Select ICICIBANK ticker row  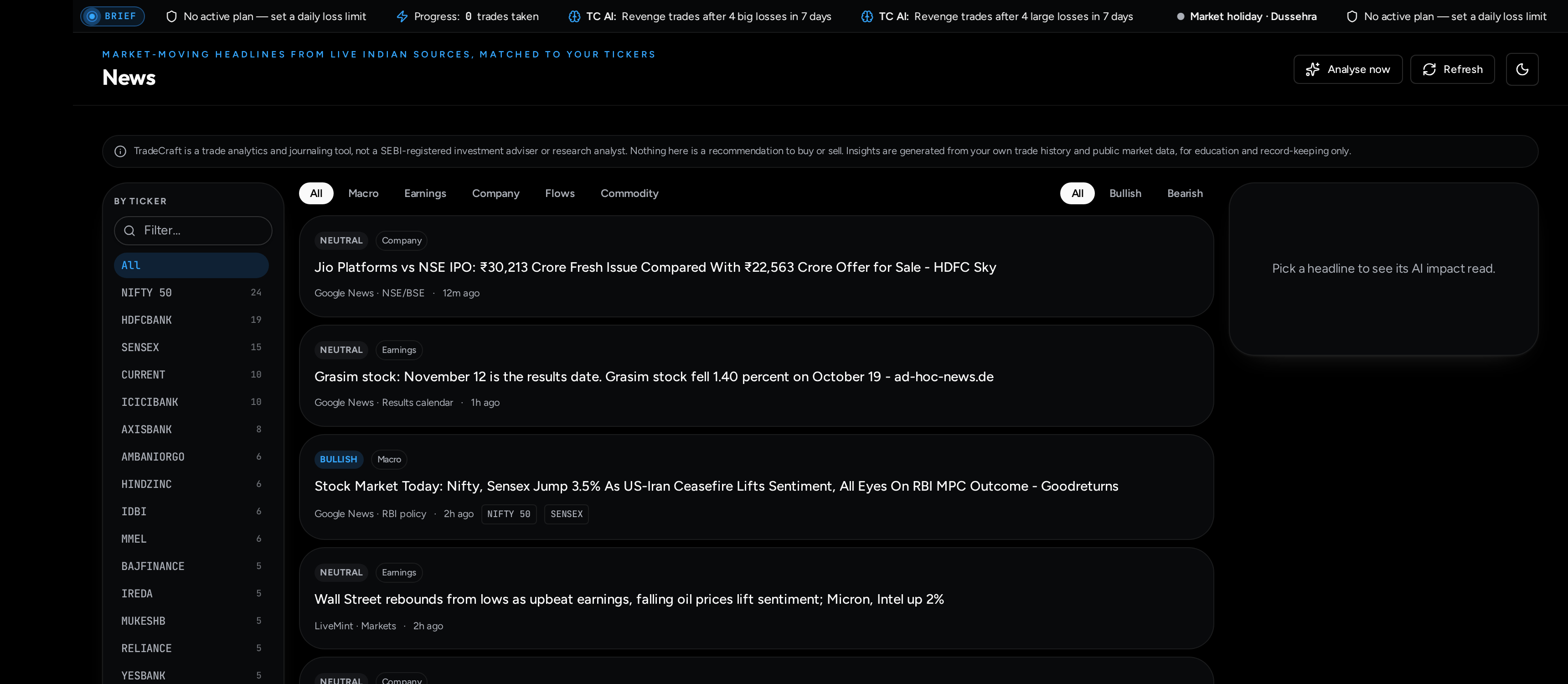pos(191,402)
